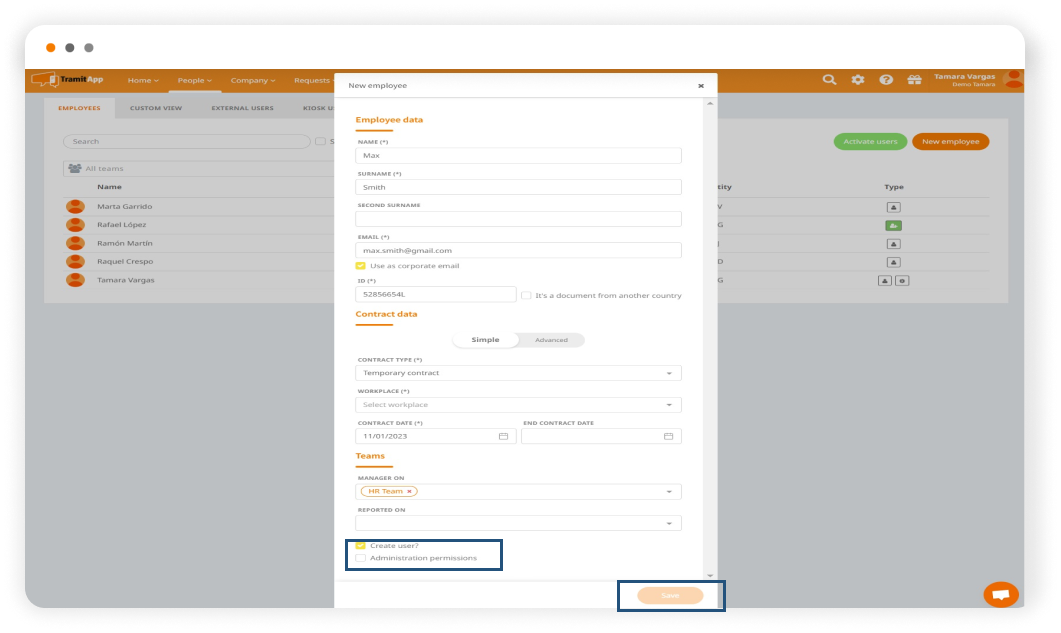
Task: Remove the HR Team tag
Action: [409, 492]
